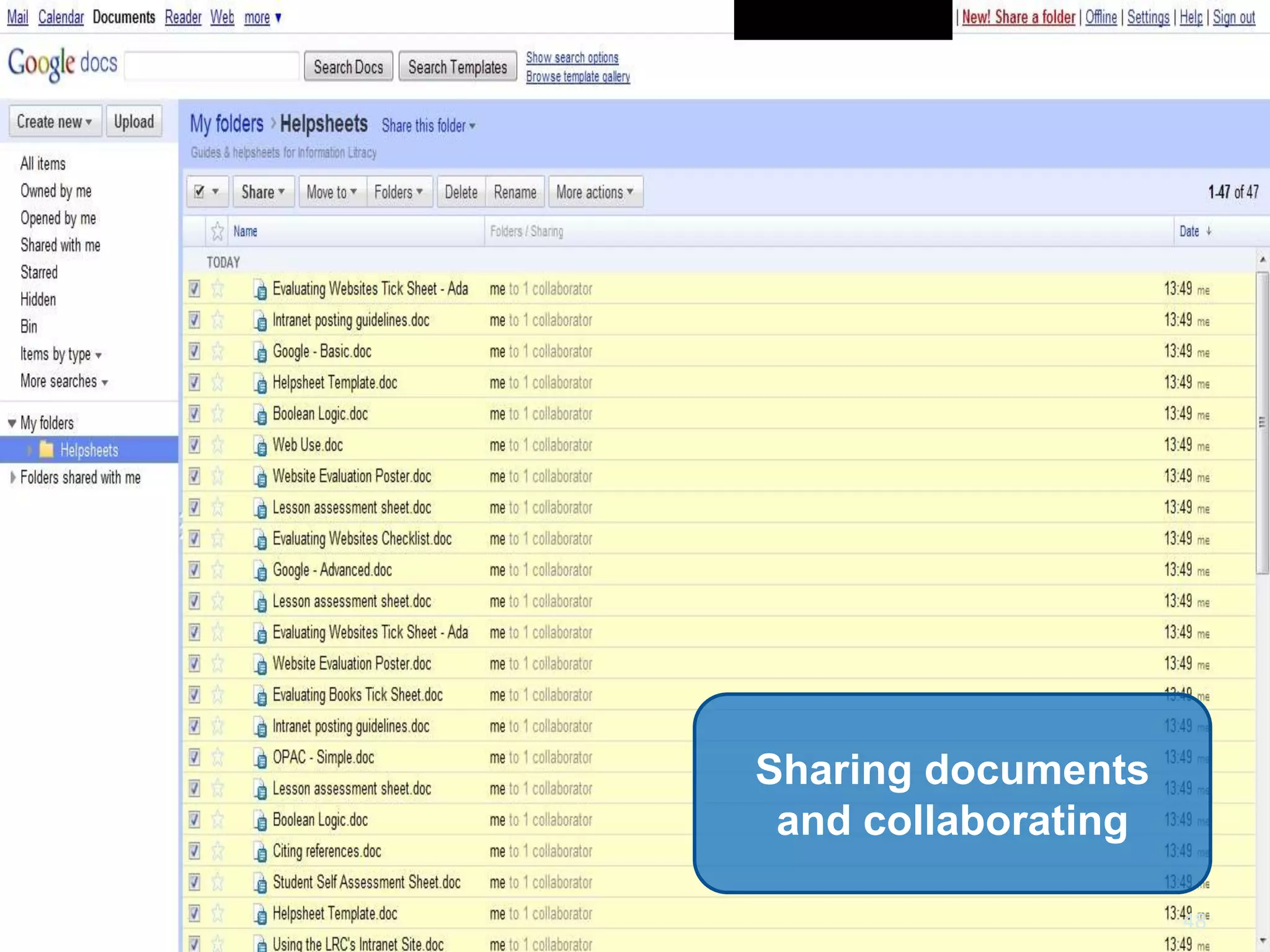1270x952 pixels.
Task: Click in the docs search field
Action: click(x=212, y=66)
